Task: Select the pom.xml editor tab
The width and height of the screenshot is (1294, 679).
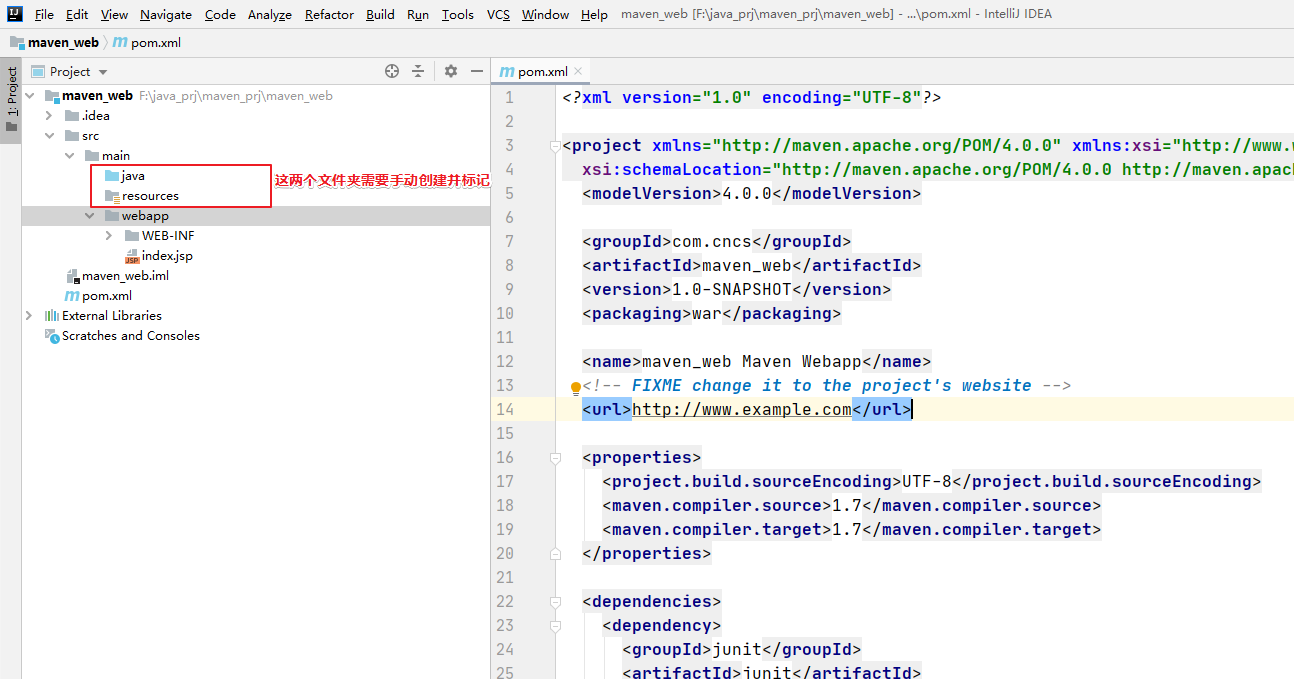Action: point(541,71)
